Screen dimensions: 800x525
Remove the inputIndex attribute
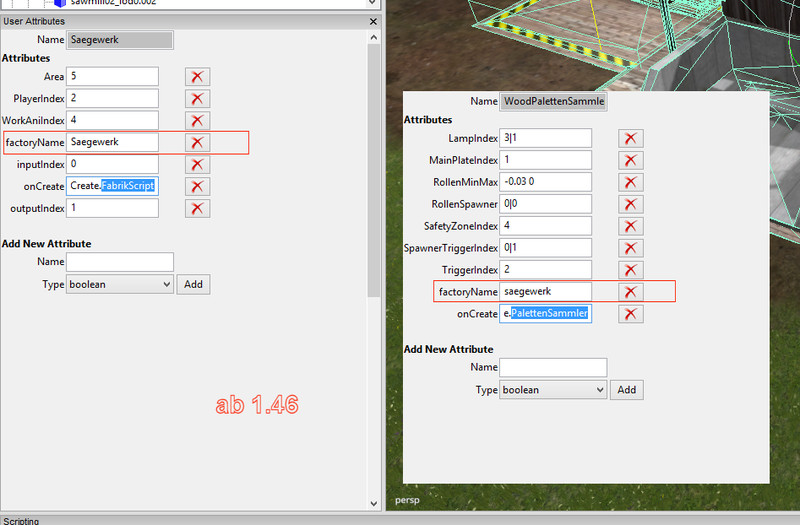[x=197, y=164]
